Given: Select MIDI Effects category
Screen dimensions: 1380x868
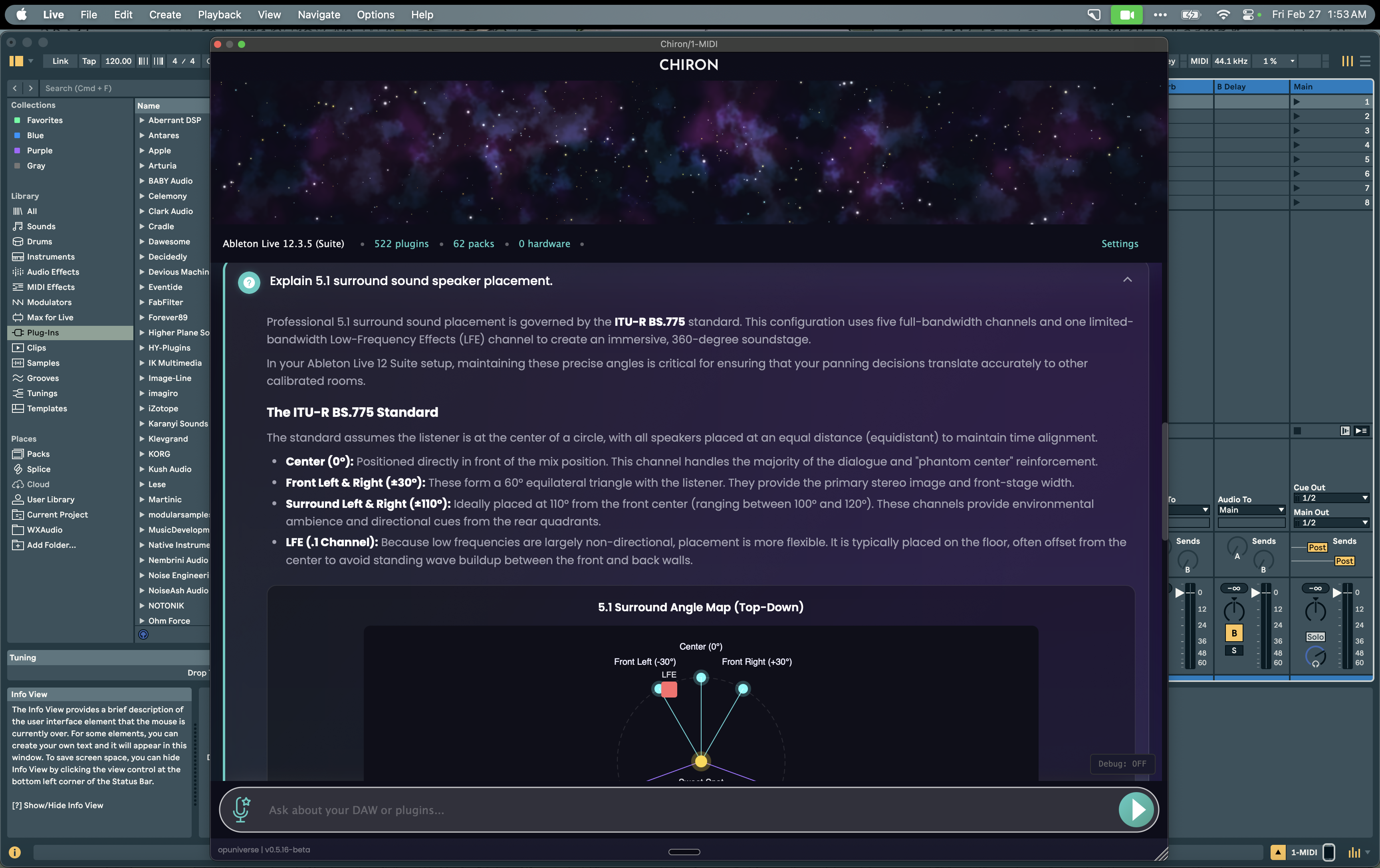Looking at the screenshot, I should pos(50,287).
